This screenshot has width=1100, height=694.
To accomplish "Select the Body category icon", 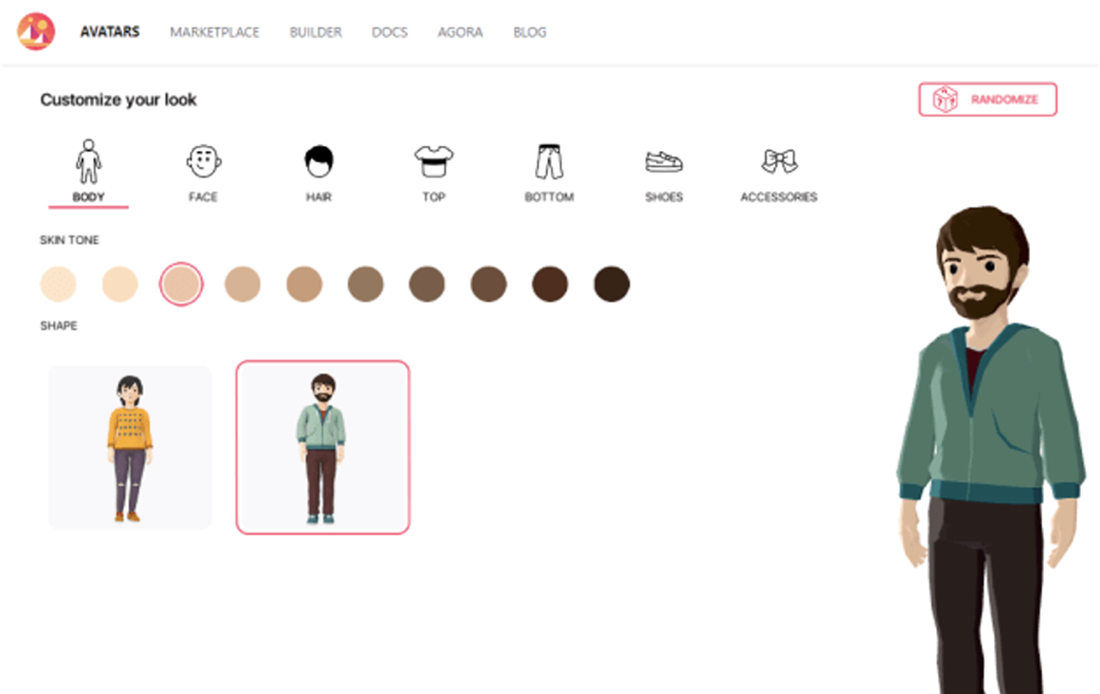I will pyautogui.click(x=89, y=161).
